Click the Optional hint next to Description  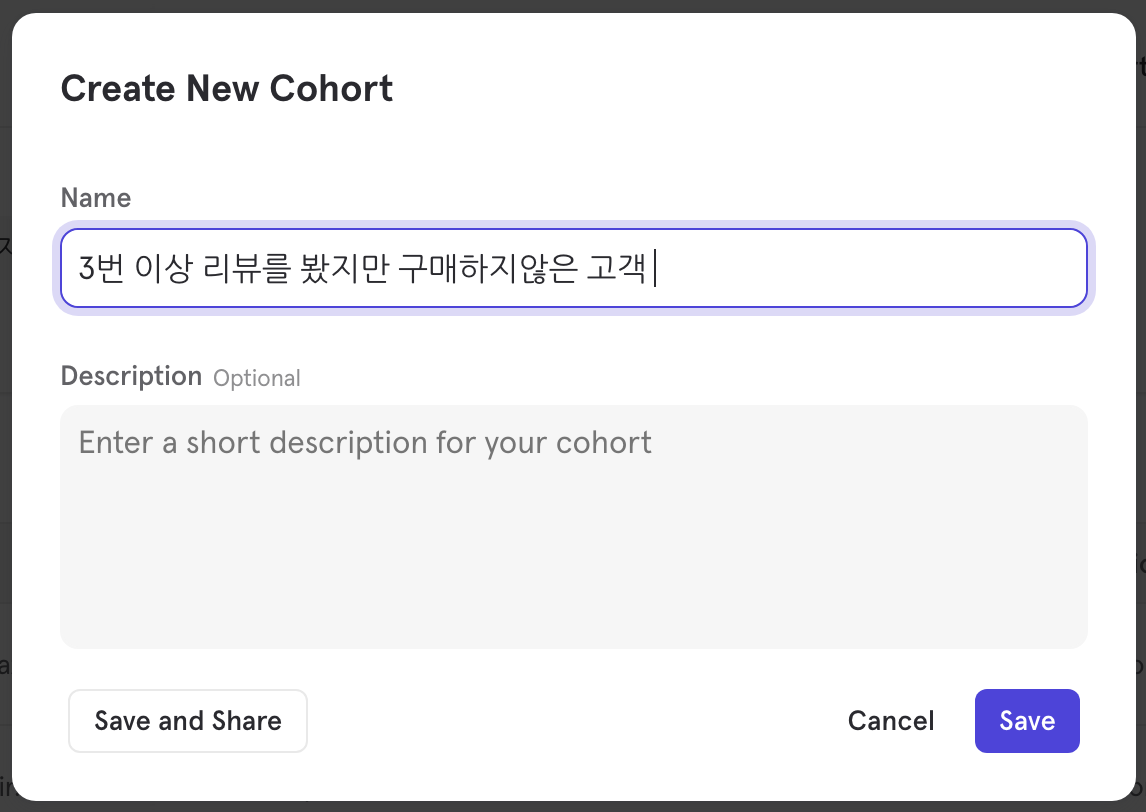pos(257,378)
